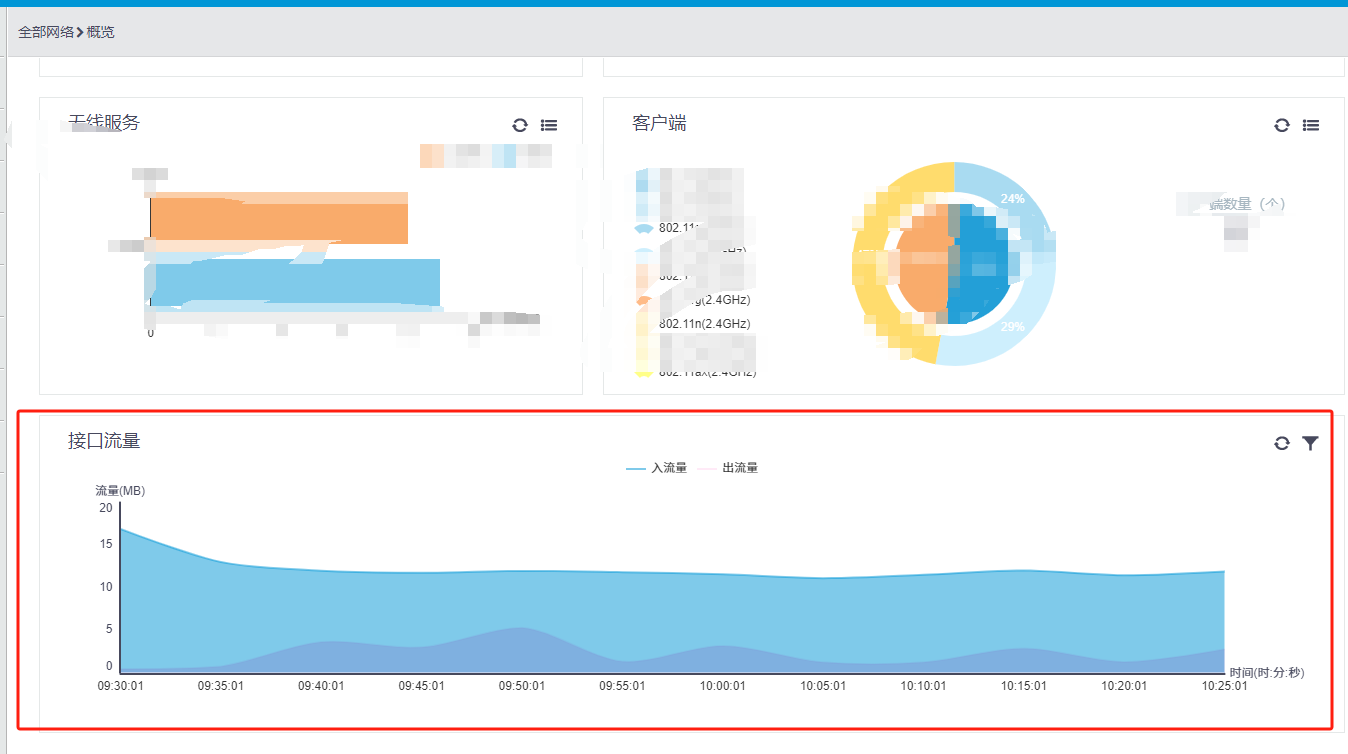Screen dimensions: 1348x754
Task: Click the 09:50:01 time label
Action: pyautogui.click(x=522, y=687)
